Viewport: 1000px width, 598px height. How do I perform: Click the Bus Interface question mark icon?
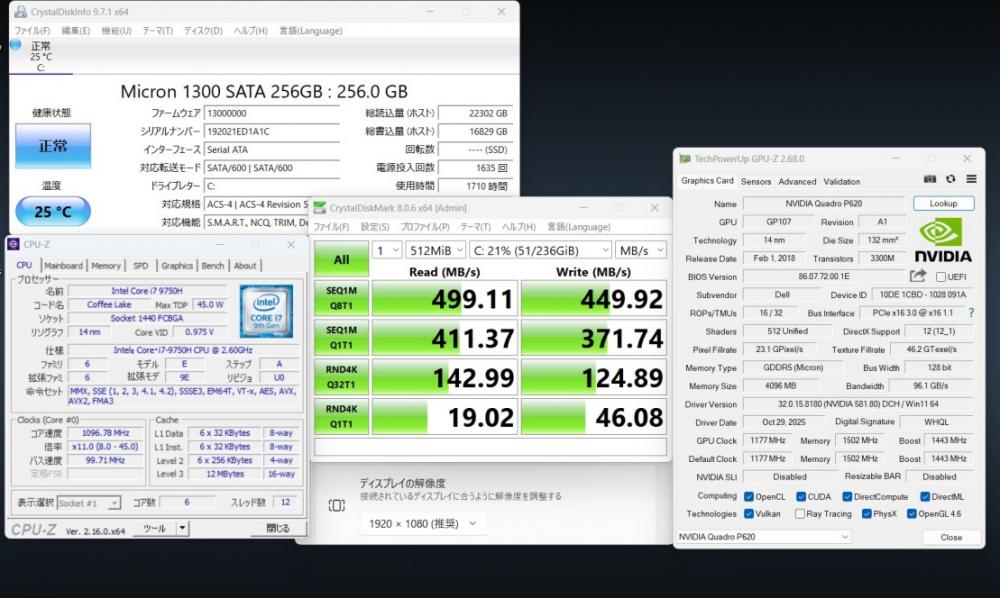[970, 313]
